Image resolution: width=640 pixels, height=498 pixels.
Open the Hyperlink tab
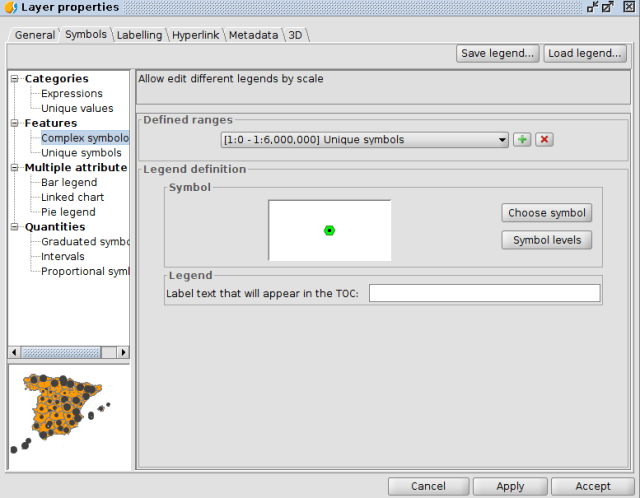196,35
